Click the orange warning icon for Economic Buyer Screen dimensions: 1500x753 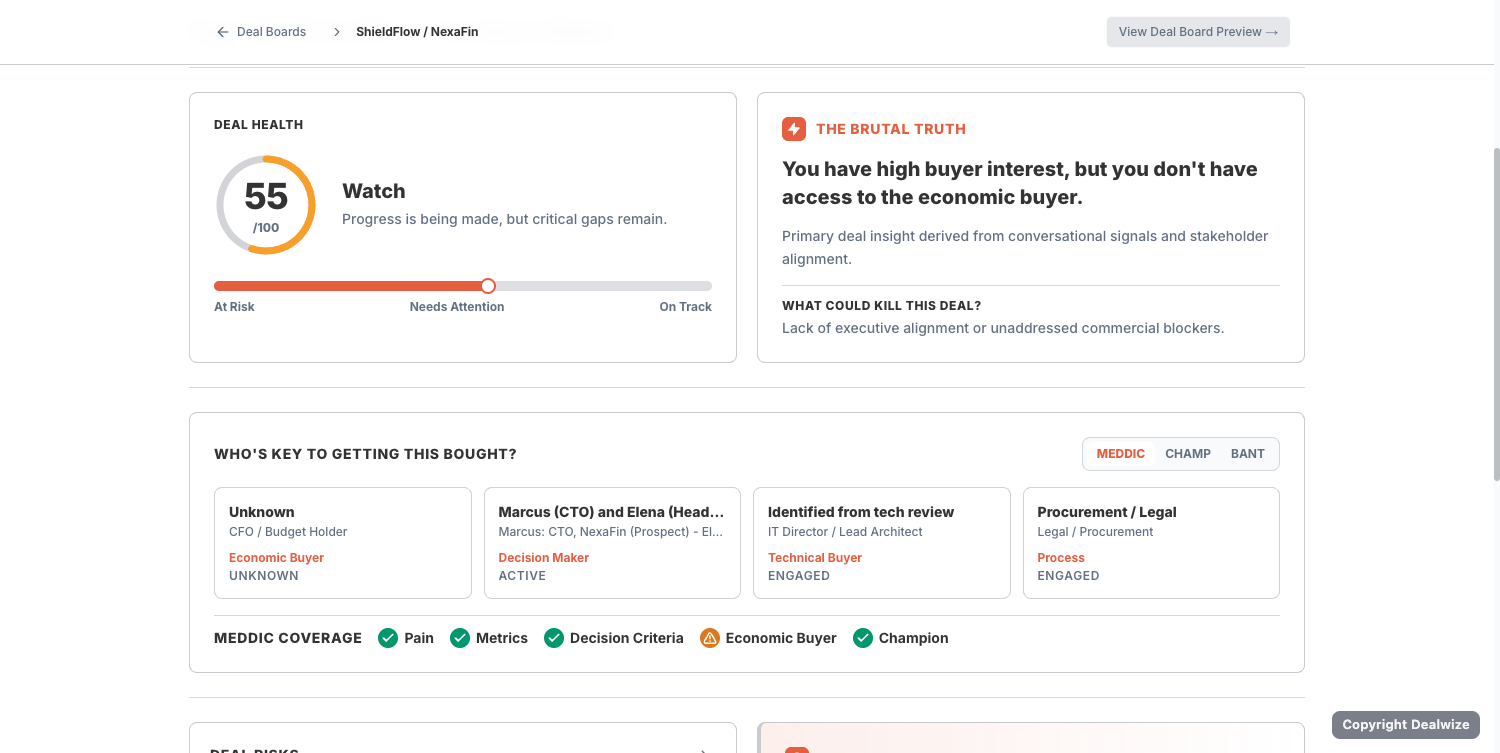[710, 638]
